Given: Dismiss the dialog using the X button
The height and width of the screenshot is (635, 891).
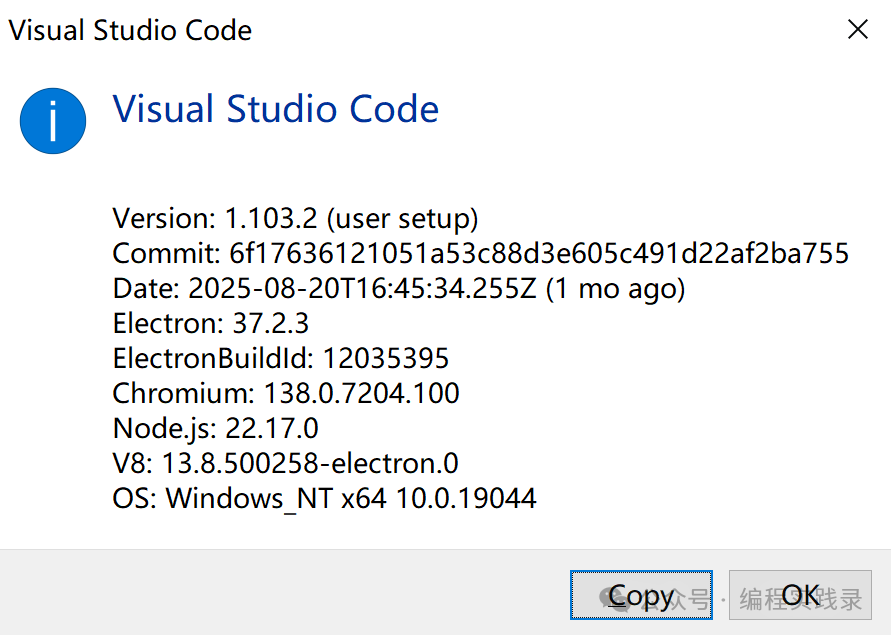Looking at the screenshot, I should (x=858, y=29).
